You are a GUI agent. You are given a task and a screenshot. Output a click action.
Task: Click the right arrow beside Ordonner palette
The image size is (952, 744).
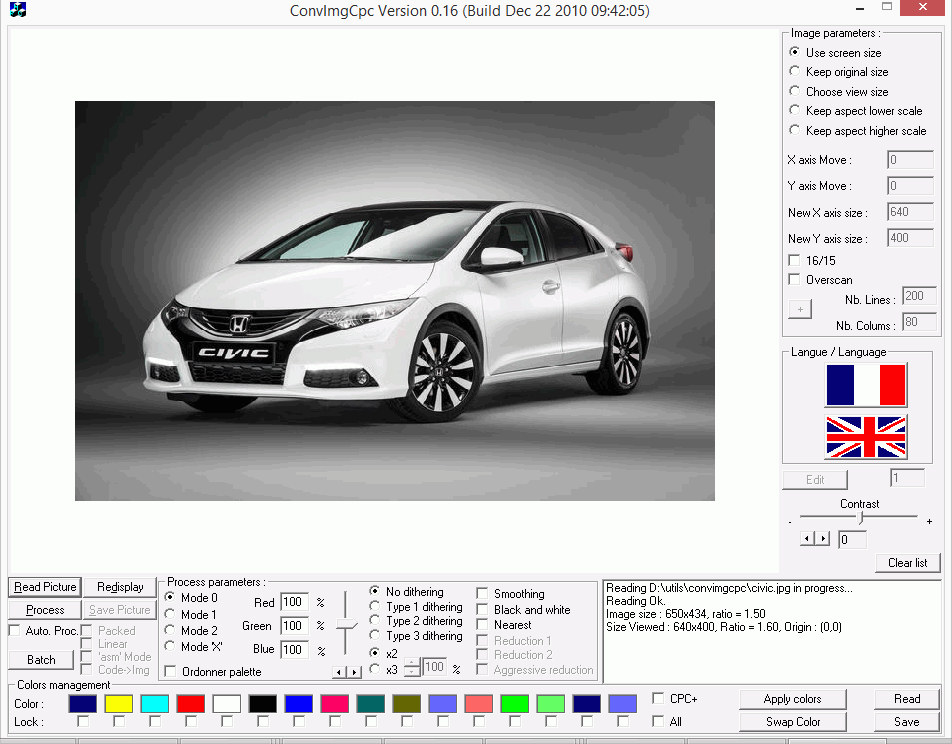[x=355, y=672]
